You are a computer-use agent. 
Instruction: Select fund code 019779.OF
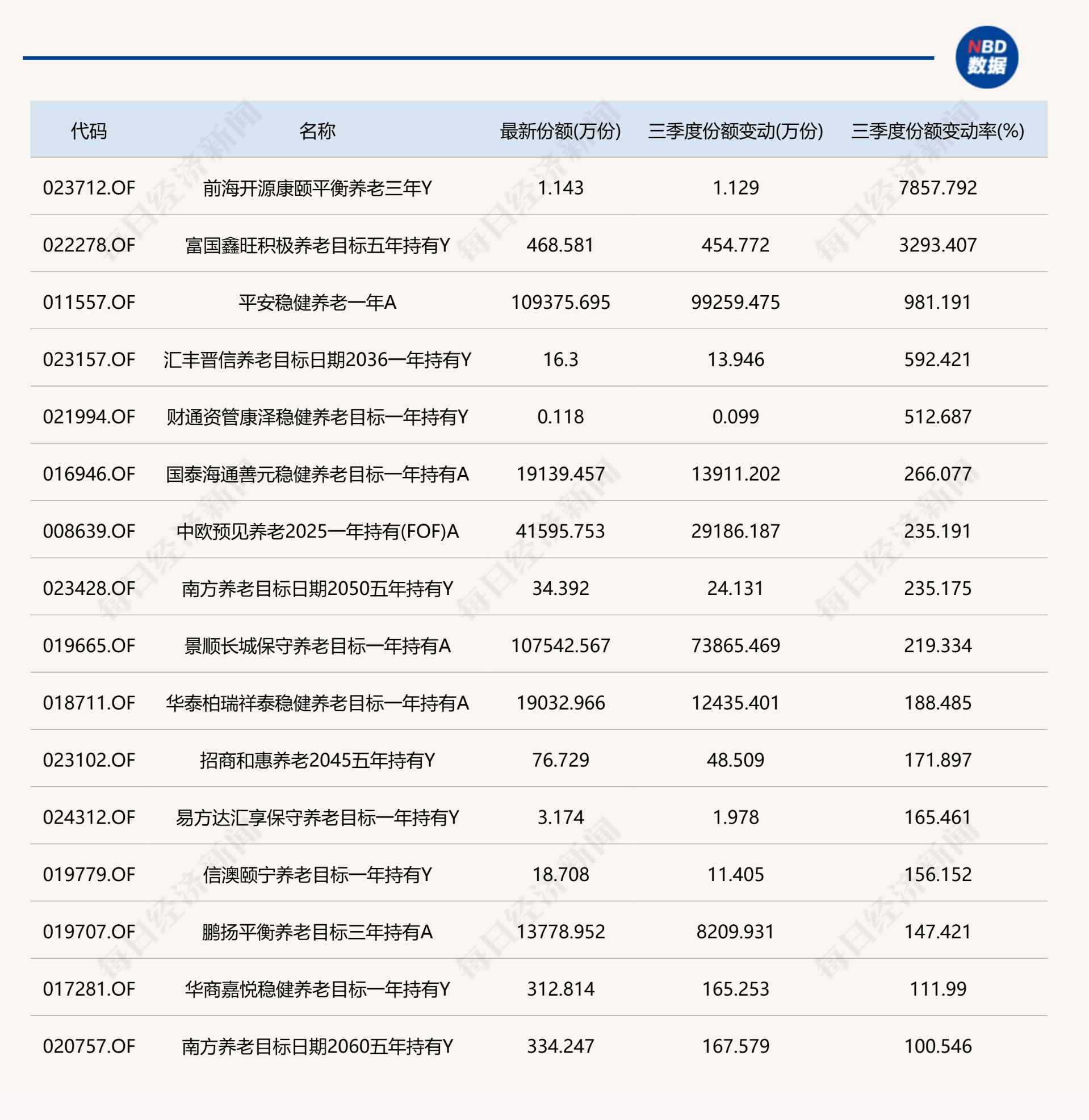[x=89, y=874]
